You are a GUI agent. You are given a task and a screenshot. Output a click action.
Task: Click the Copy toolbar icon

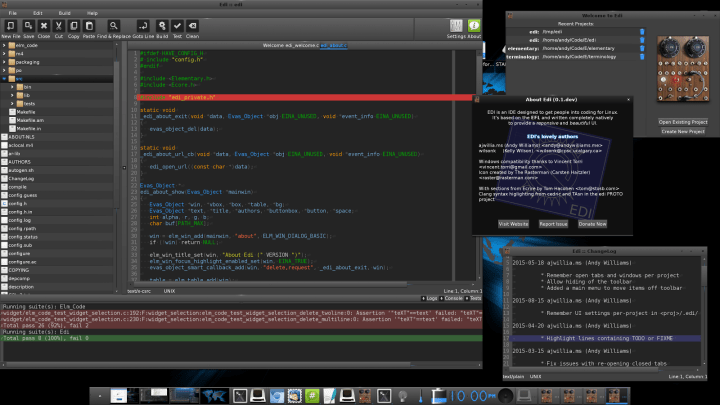click(x=73, y=26)
